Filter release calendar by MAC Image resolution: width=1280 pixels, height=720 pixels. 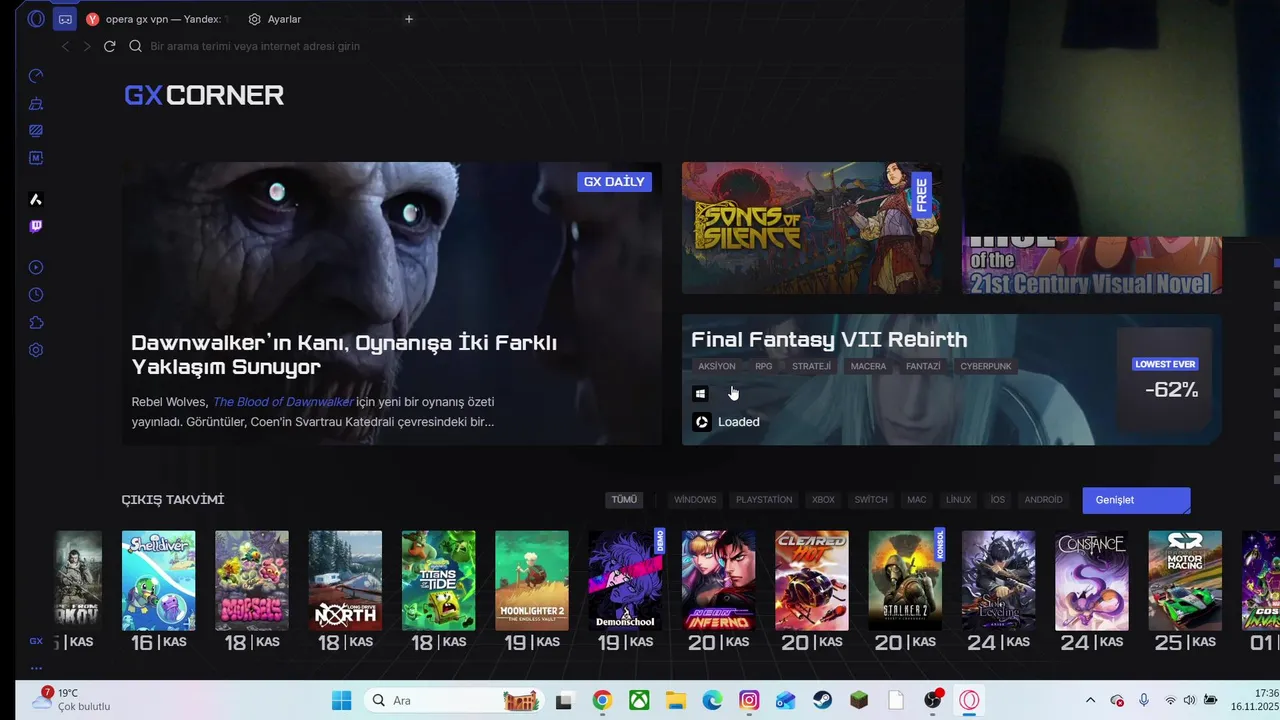tap(917, 500)
